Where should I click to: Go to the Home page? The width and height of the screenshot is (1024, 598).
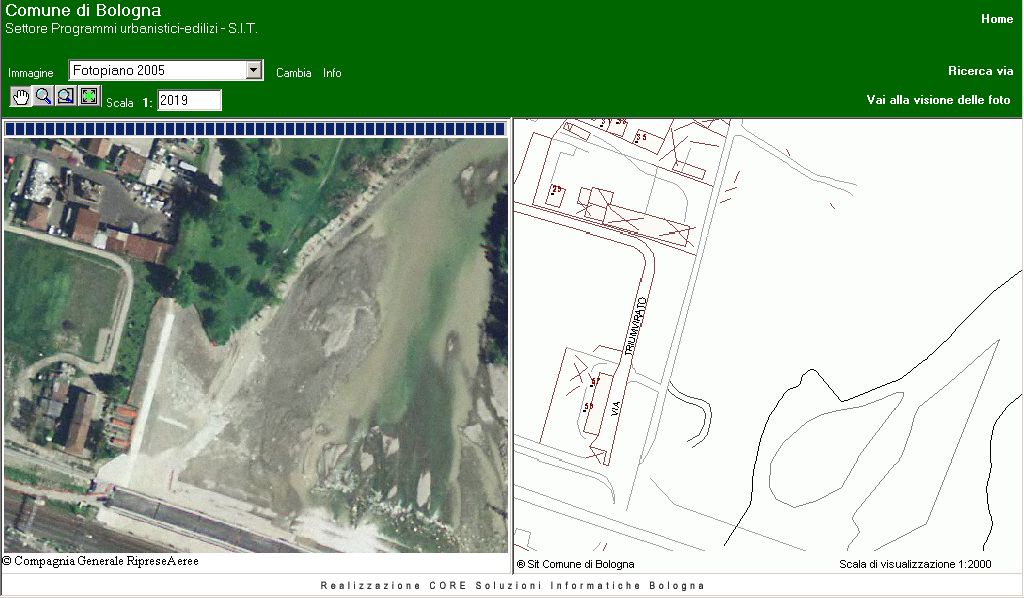pos(996,19)
